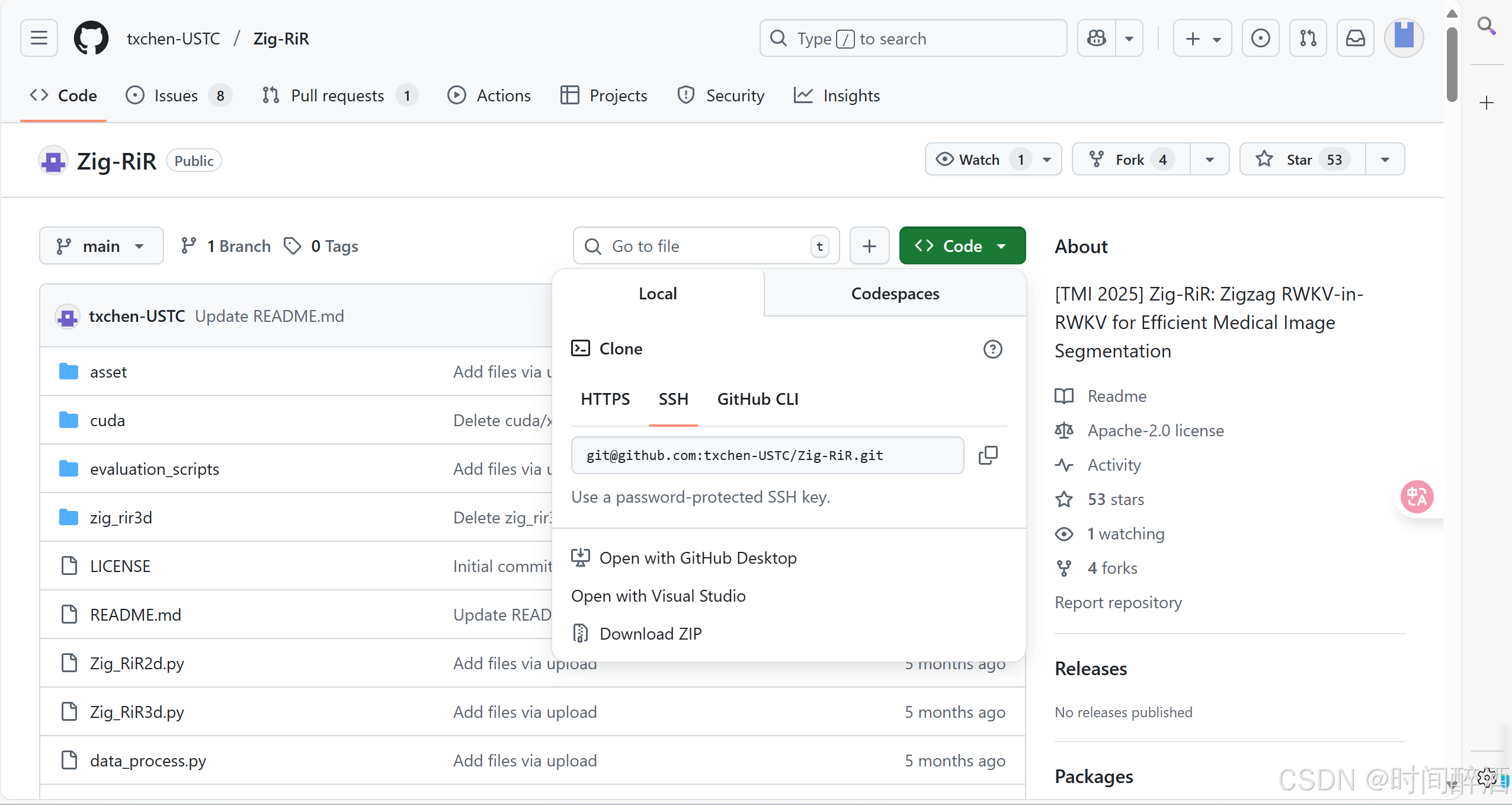Open issues icon in top header
The height and width of the screenshot is (805, 1512).
[x=1260, y=39]
